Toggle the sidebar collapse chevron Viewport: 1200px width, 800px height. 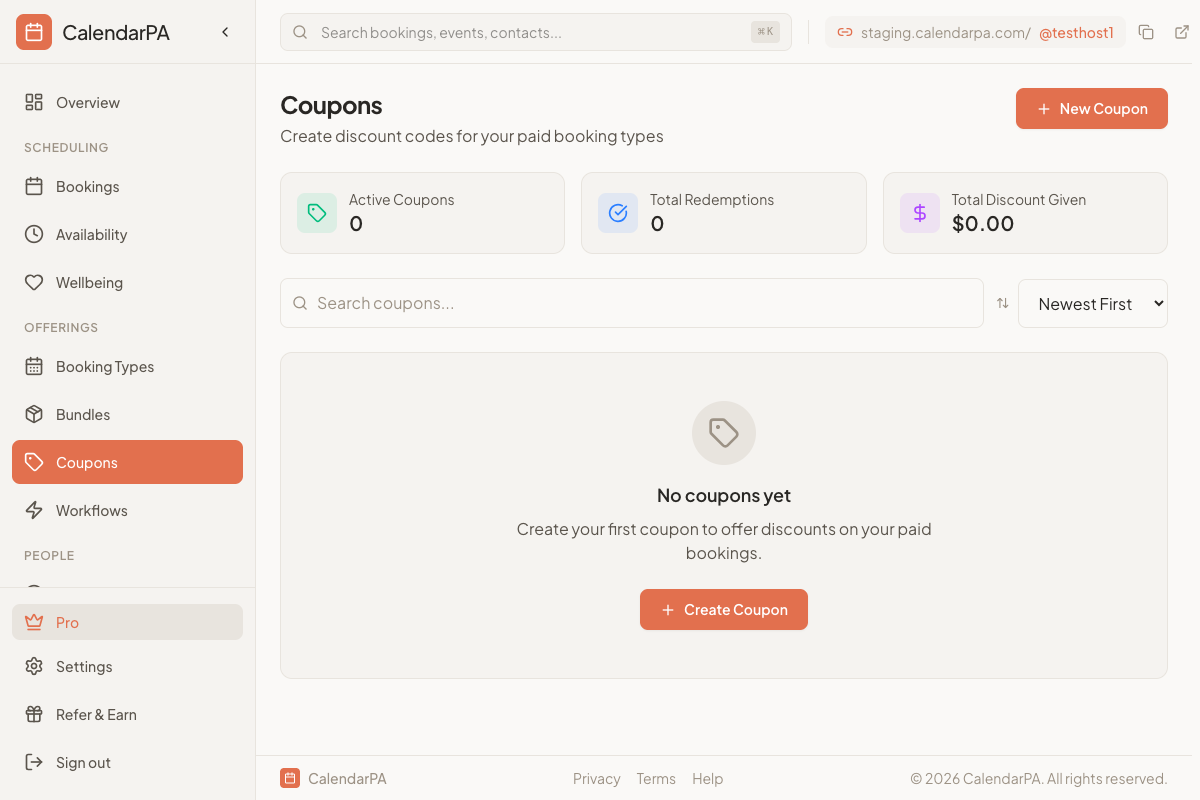225,31
